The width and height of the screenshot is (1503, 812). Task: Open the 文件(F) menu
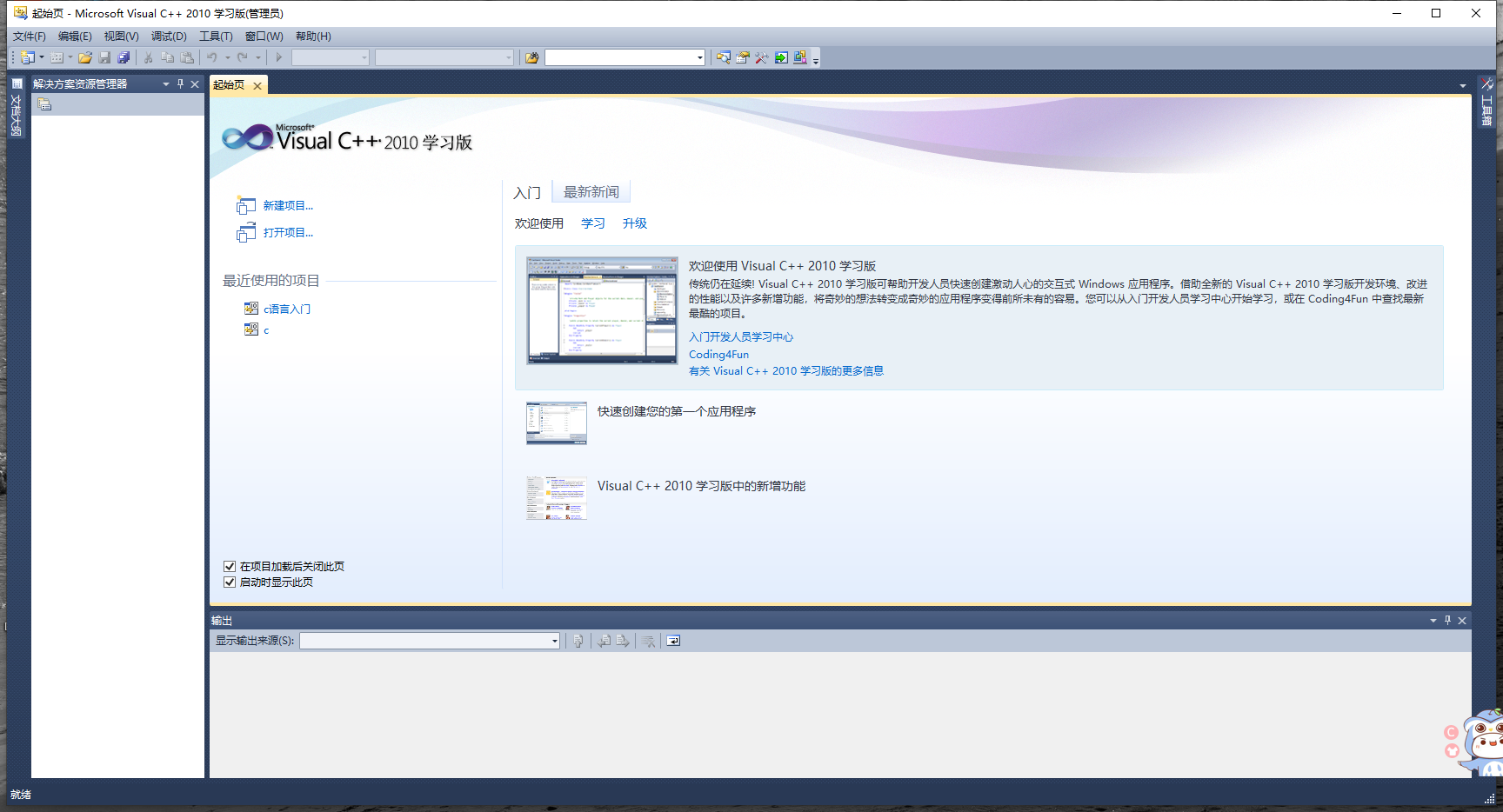pyautogui.click(x=30, y=37)
